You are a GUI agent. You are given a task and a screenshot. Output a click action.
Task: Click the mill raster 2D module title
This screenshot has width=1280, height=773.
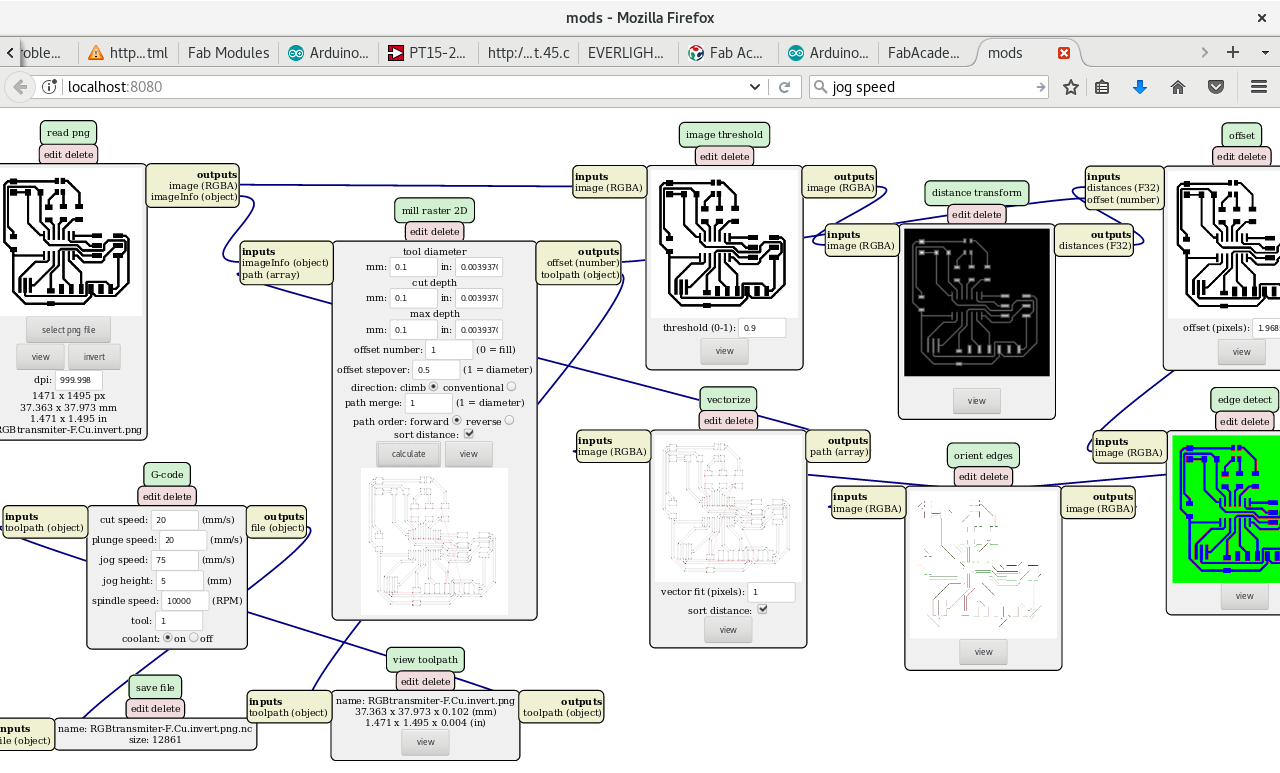(x=434, y=211)
